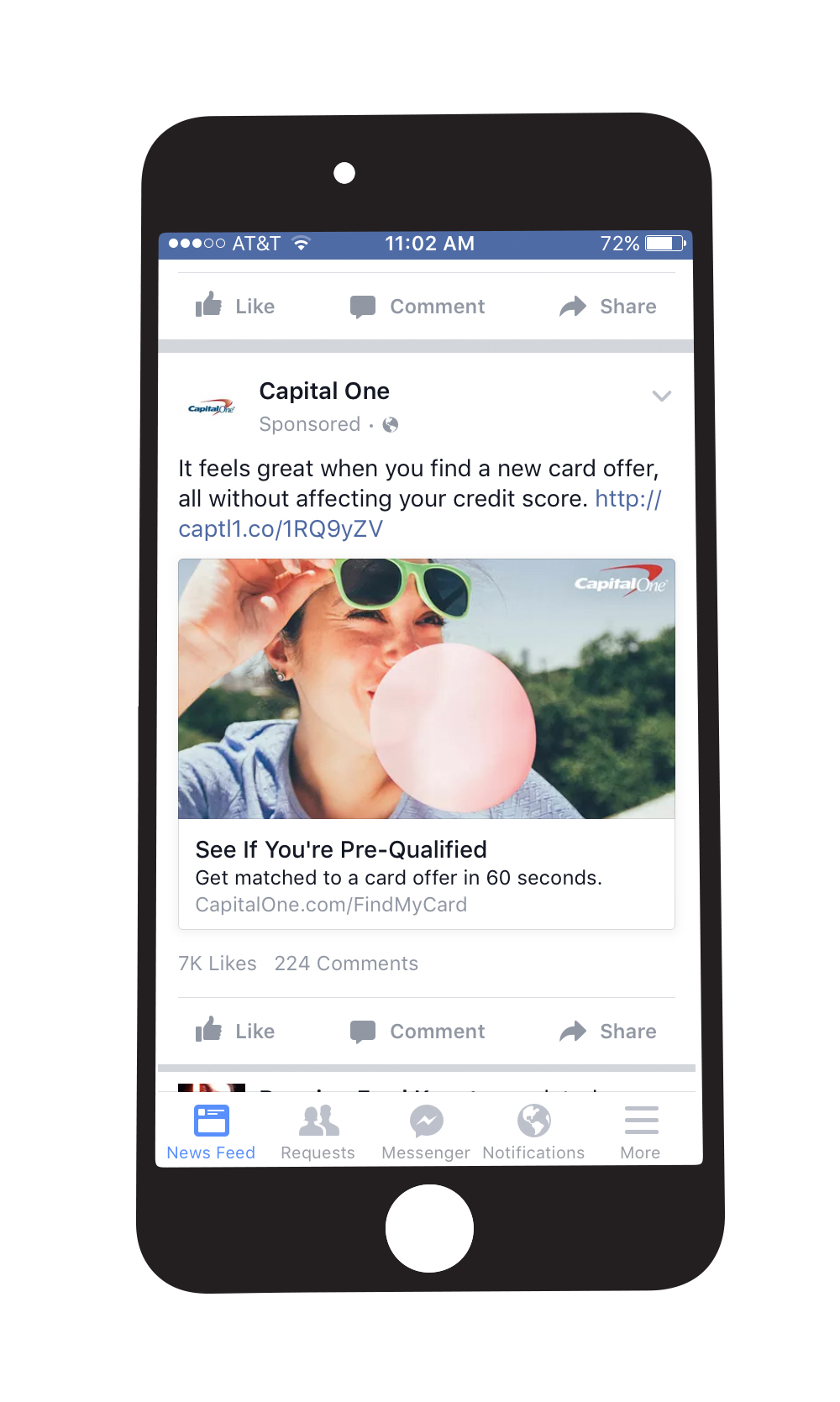The width and height of the screenshot is (840, 1402).
Task: Open the captl1.co/1RQ9yZV link
Action: 420,513
